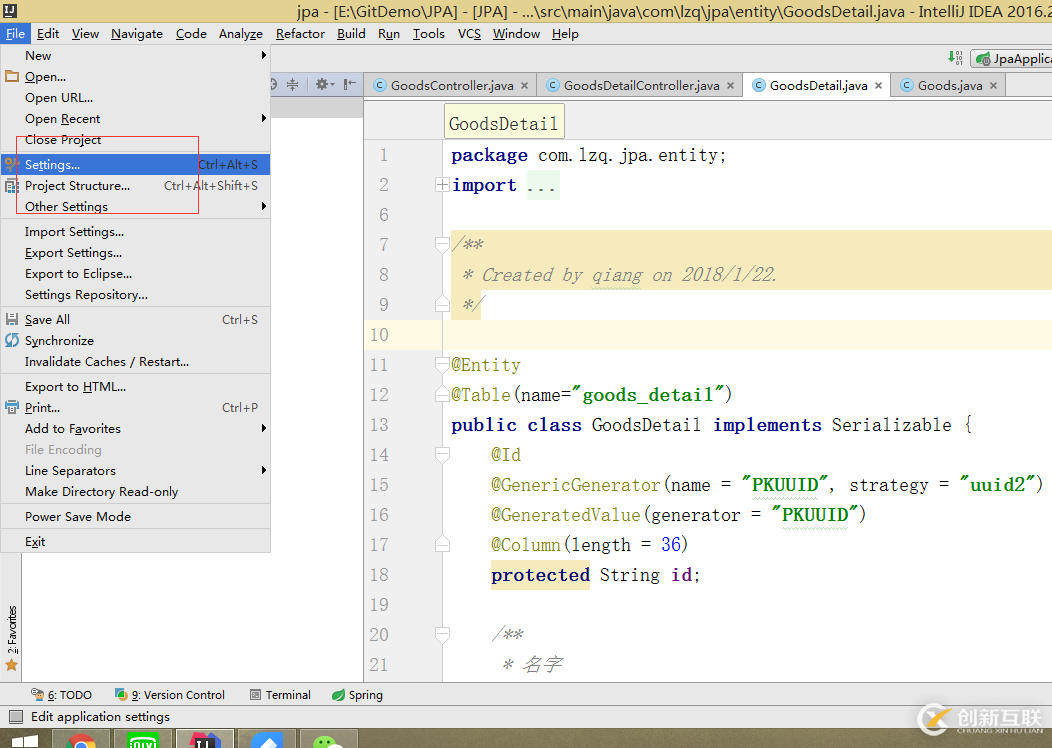Open iQIYI from the taskbar
Image resolution: width=1052 pixels, height=748 pixels.
pyautogui.click(x=143, y=739)
